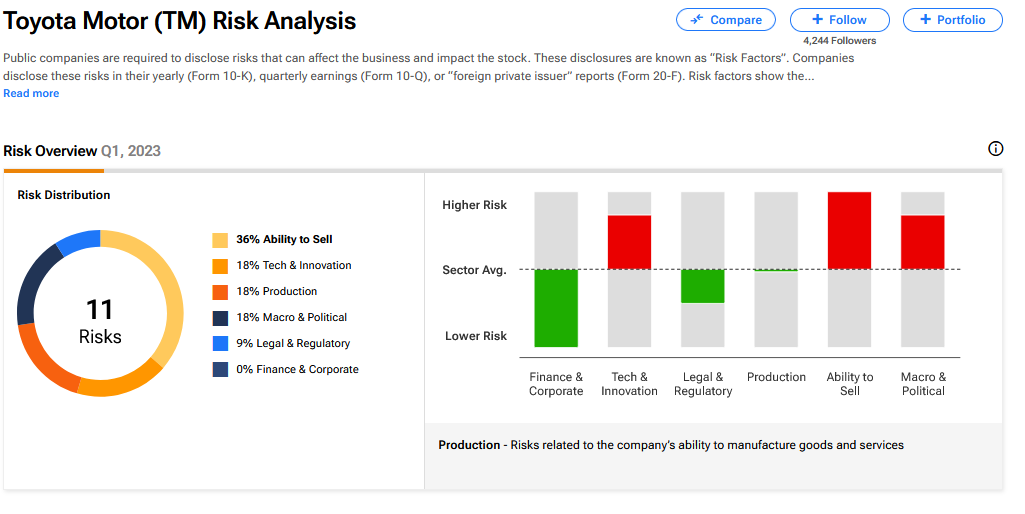
Task: Follow Toyota Motor stock
Action: [840, 20]
